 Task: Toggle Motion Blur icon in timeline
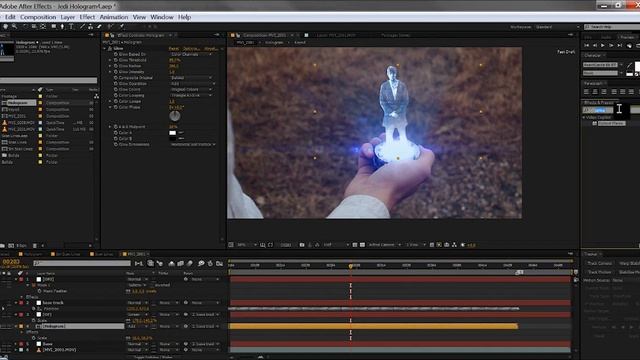[x=190, y=264]
